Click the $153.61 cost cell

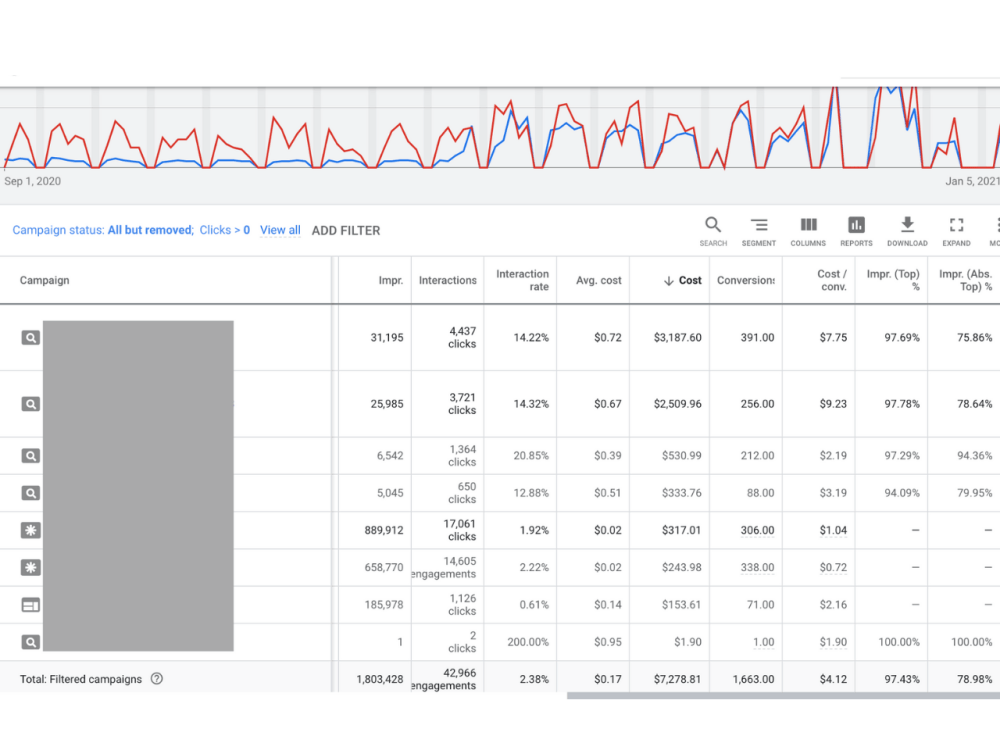(x=681, y=605)
